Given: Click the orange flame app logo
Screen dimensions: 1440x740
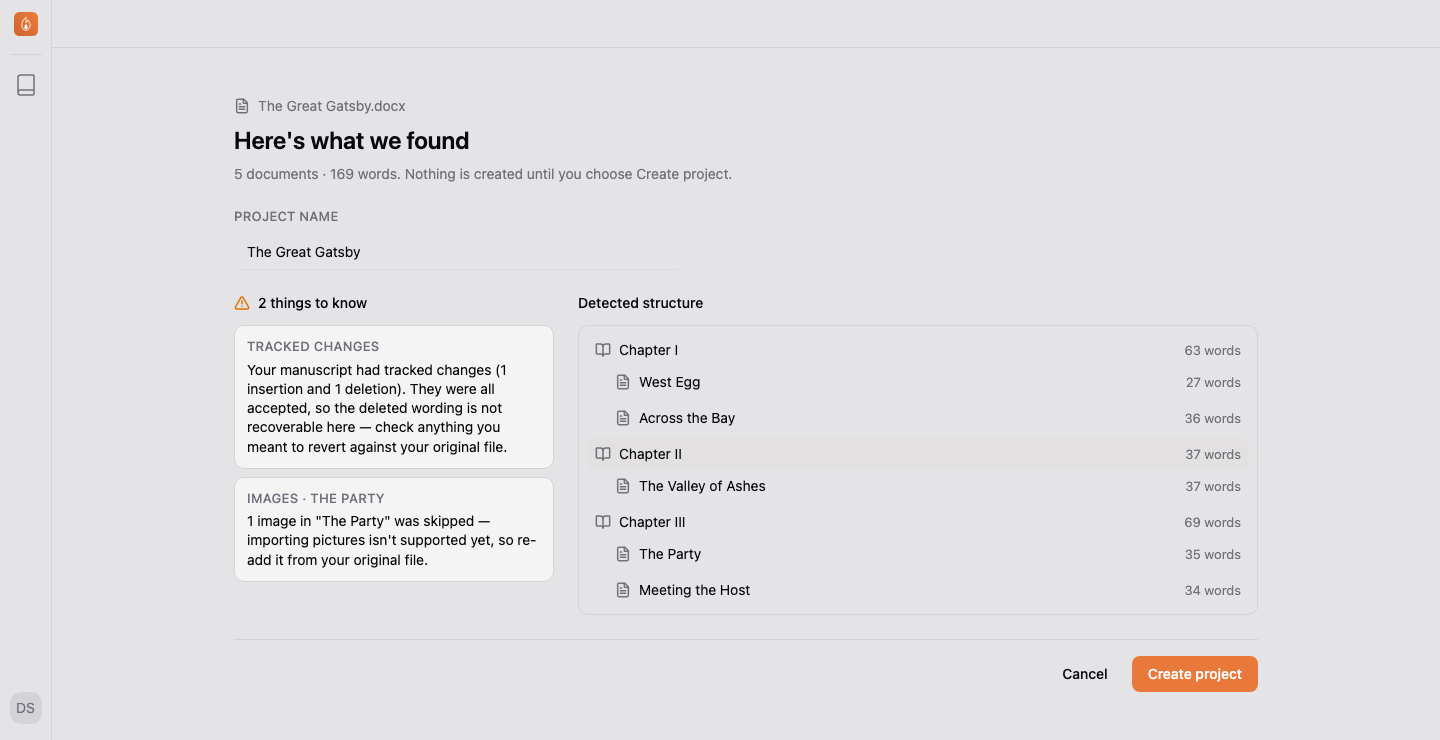Looking at the screenshot, I should pos(26,24).
